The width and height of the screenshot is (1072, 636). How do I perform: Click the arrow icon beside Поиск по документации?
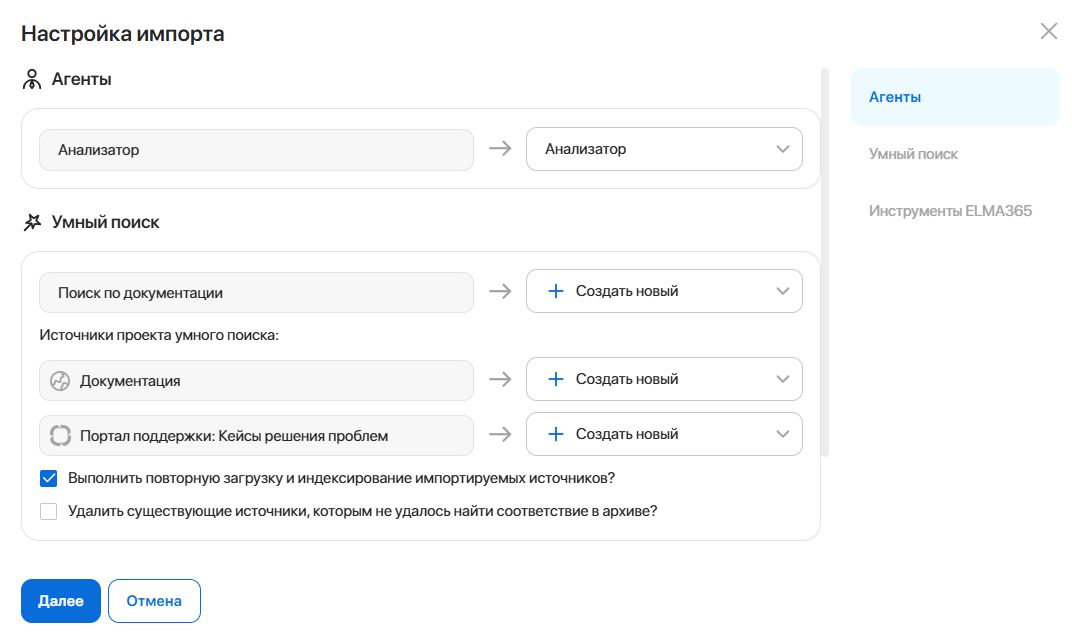tap(500, 291)
